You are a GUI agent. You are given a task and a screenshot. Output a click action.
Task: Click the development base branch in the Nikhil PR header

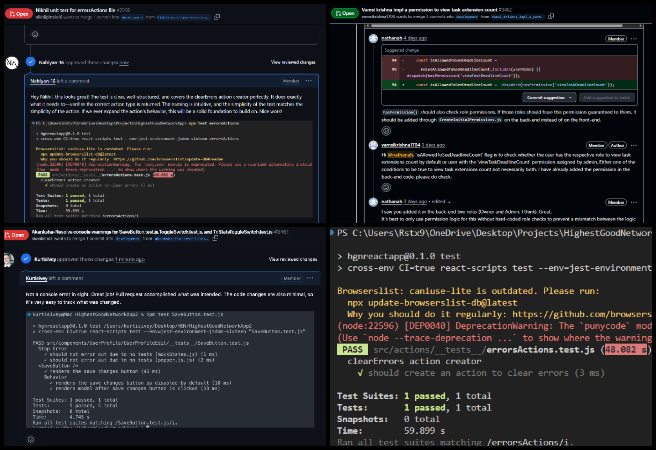point(132,17)
